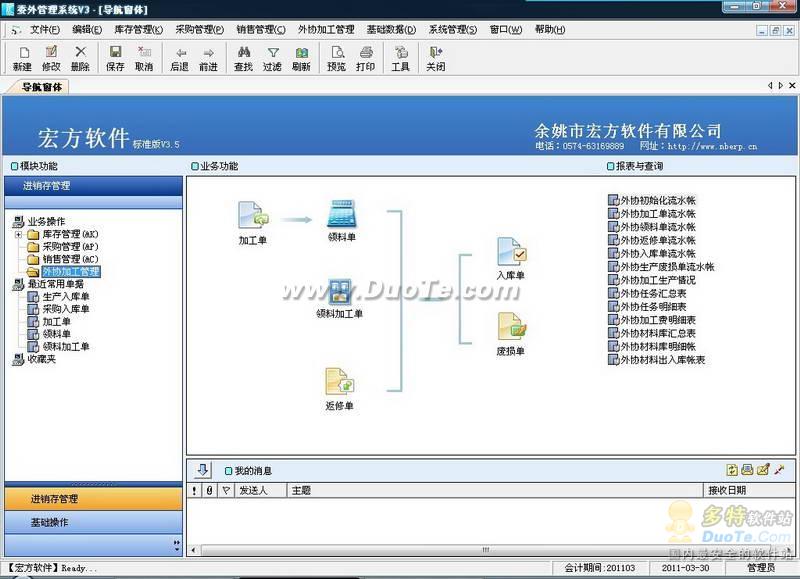Sort messages by 接收日期 column header

[x=748, y=490]
